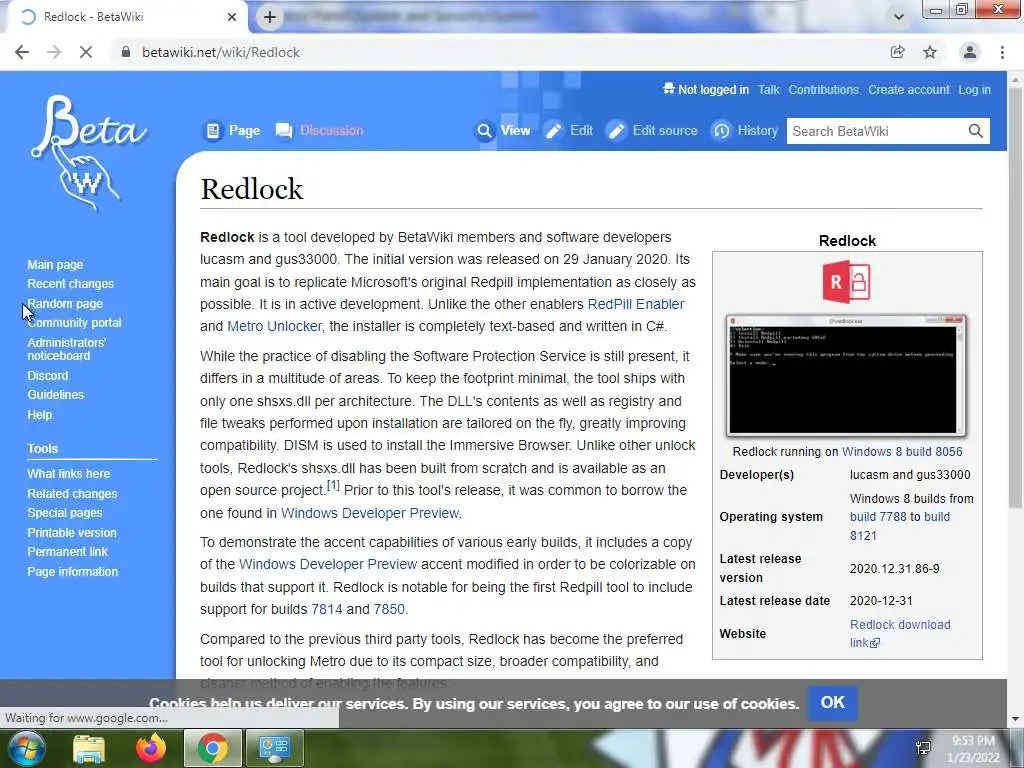The height and width of the screenshot is (768, 1024).
Task: Open Firefox from taskbar
Action: click(151, 748)
